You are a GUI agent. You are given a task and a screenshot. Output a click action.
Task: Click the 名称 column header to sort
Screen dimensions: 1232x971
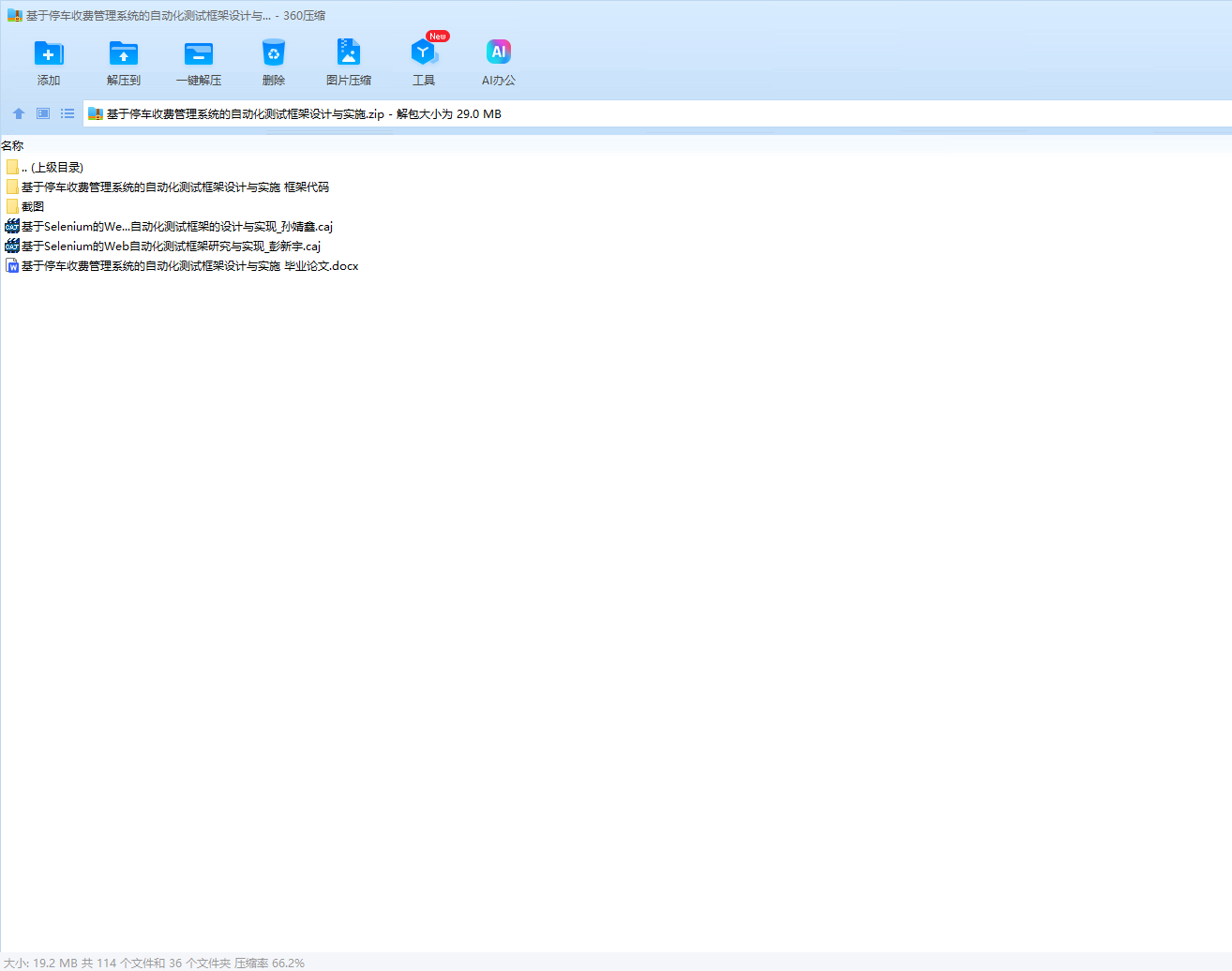(x=13, y=145)
